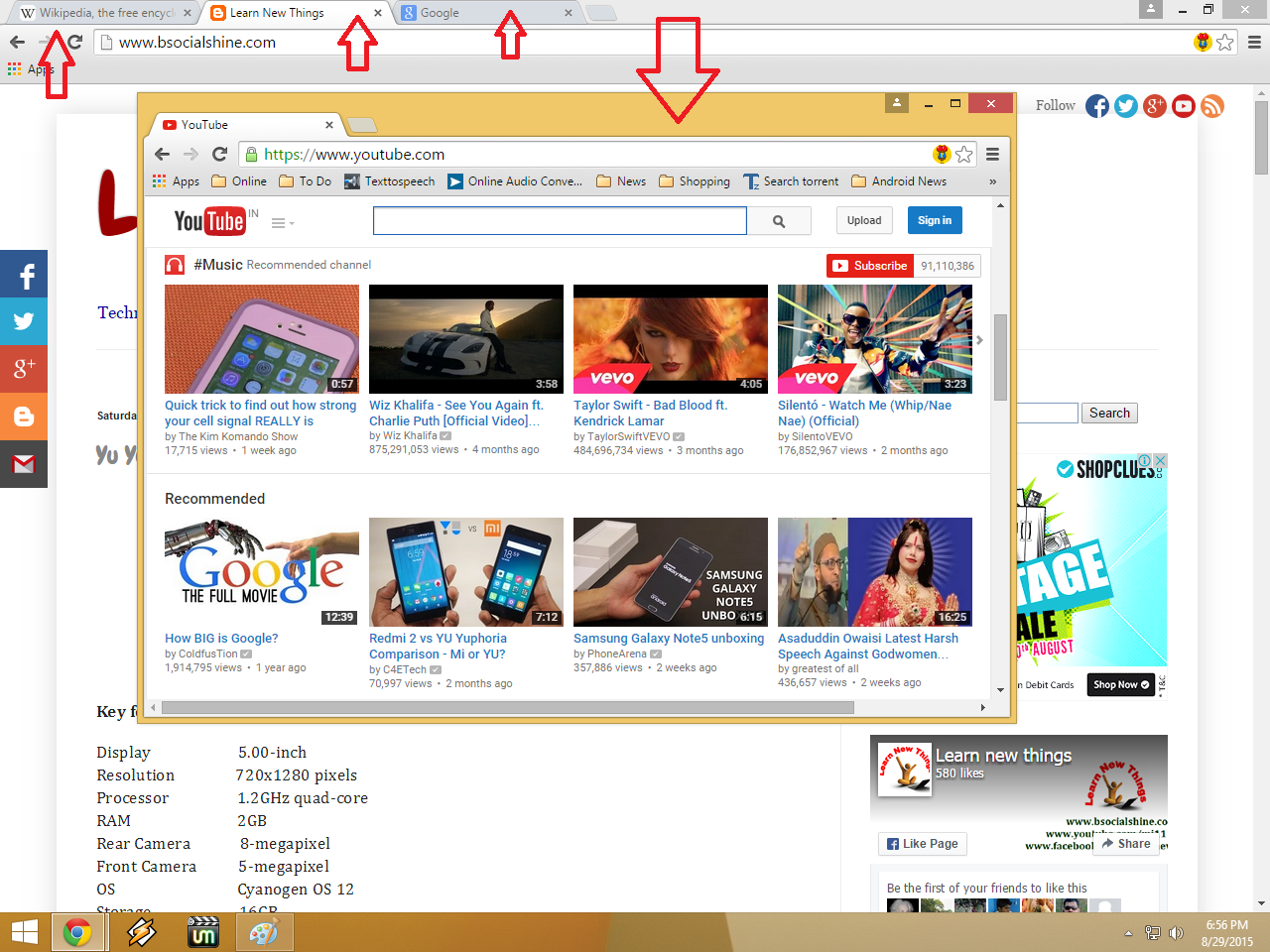Bookmark bsocialshine page with star

tap(1225, 43)
